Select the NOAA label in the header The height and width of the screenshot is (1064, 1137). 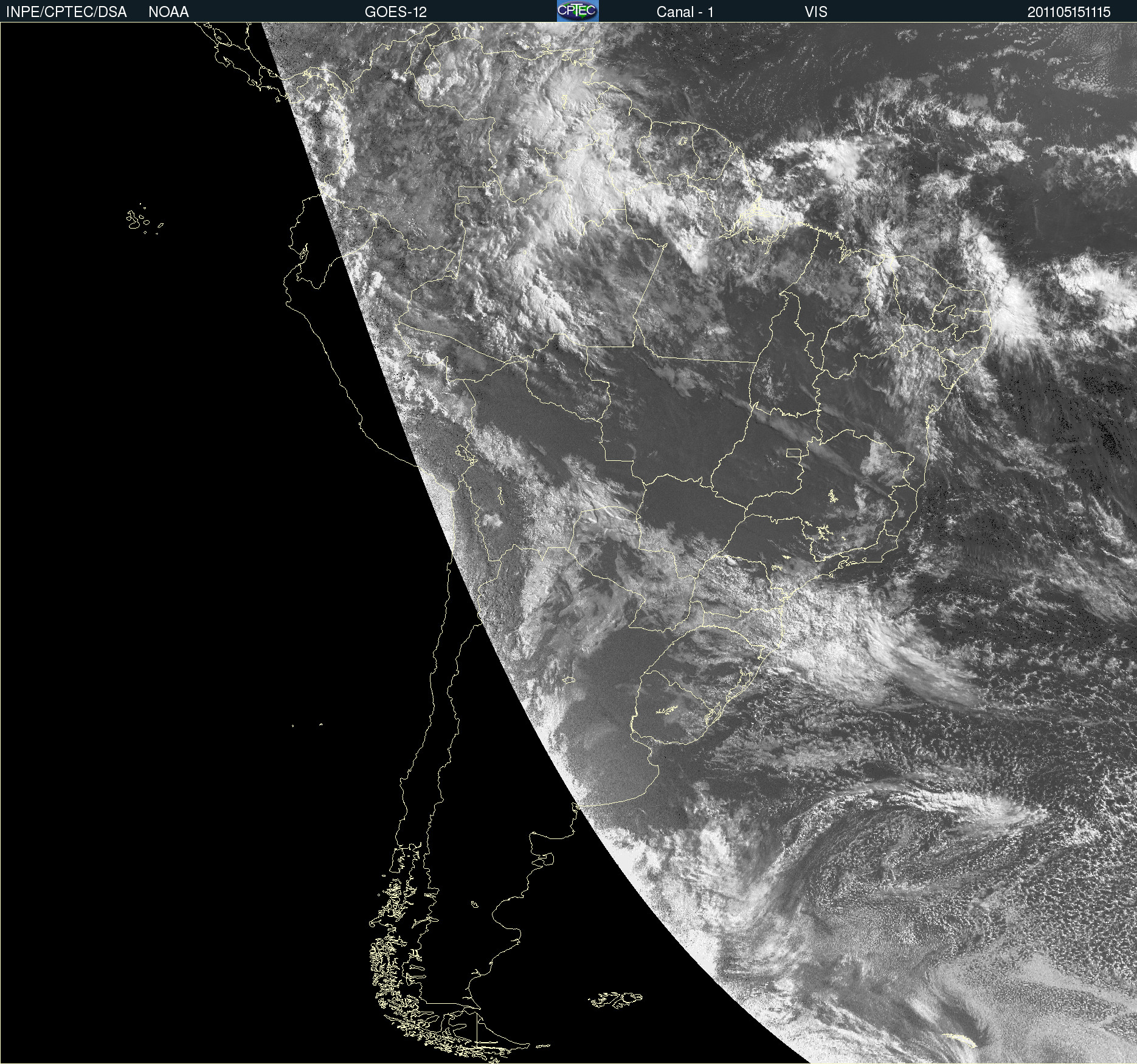point(168,12)
